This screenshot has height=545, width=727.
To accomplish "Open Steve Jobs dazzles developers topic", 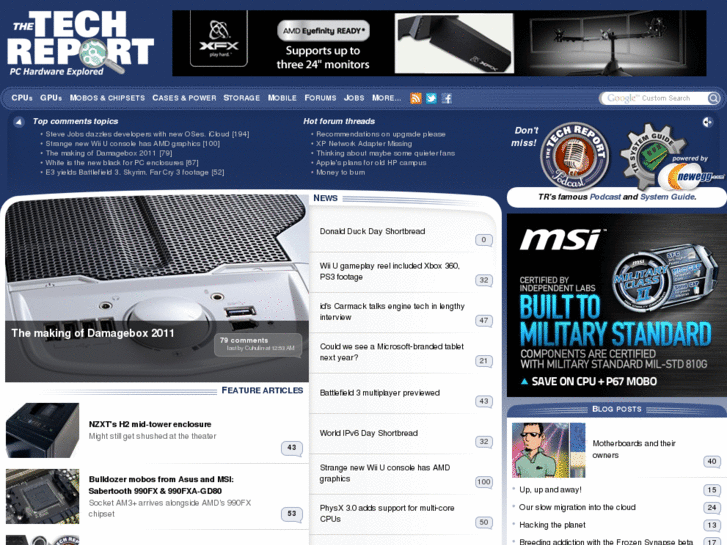I will (x=147, y=134).
